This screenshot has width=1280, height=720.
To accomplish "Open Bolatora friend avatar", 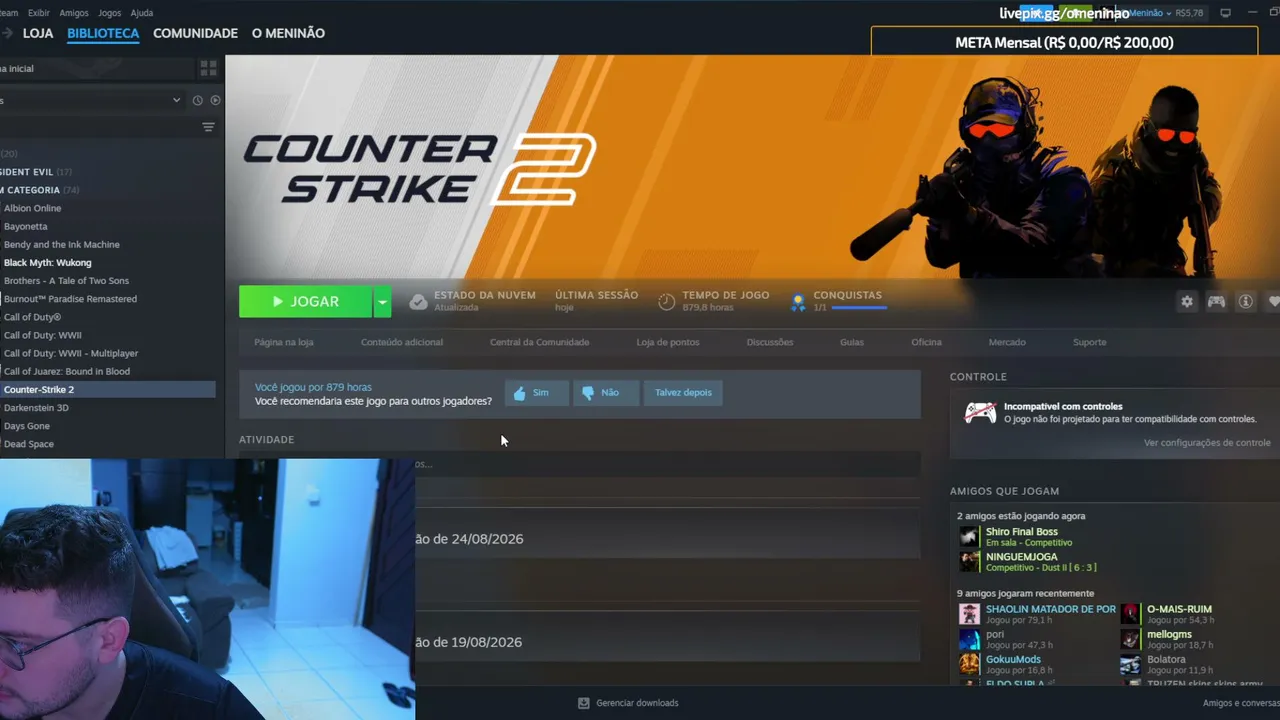I will 1130,664.
